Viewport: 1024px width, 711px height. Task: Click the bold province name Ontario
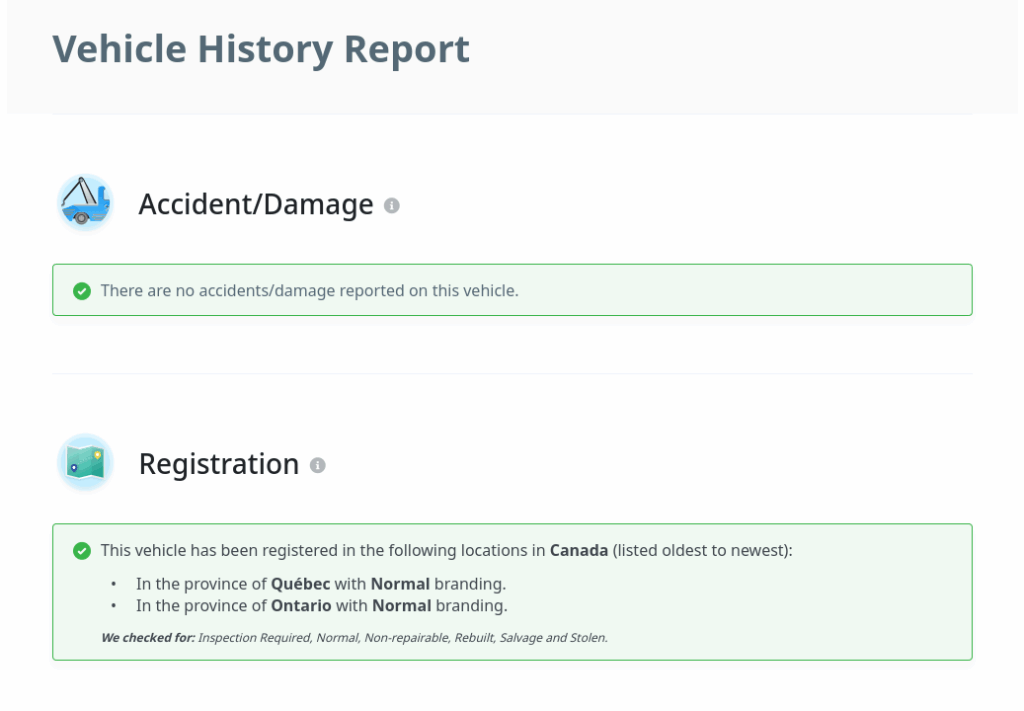click(301, 605)
